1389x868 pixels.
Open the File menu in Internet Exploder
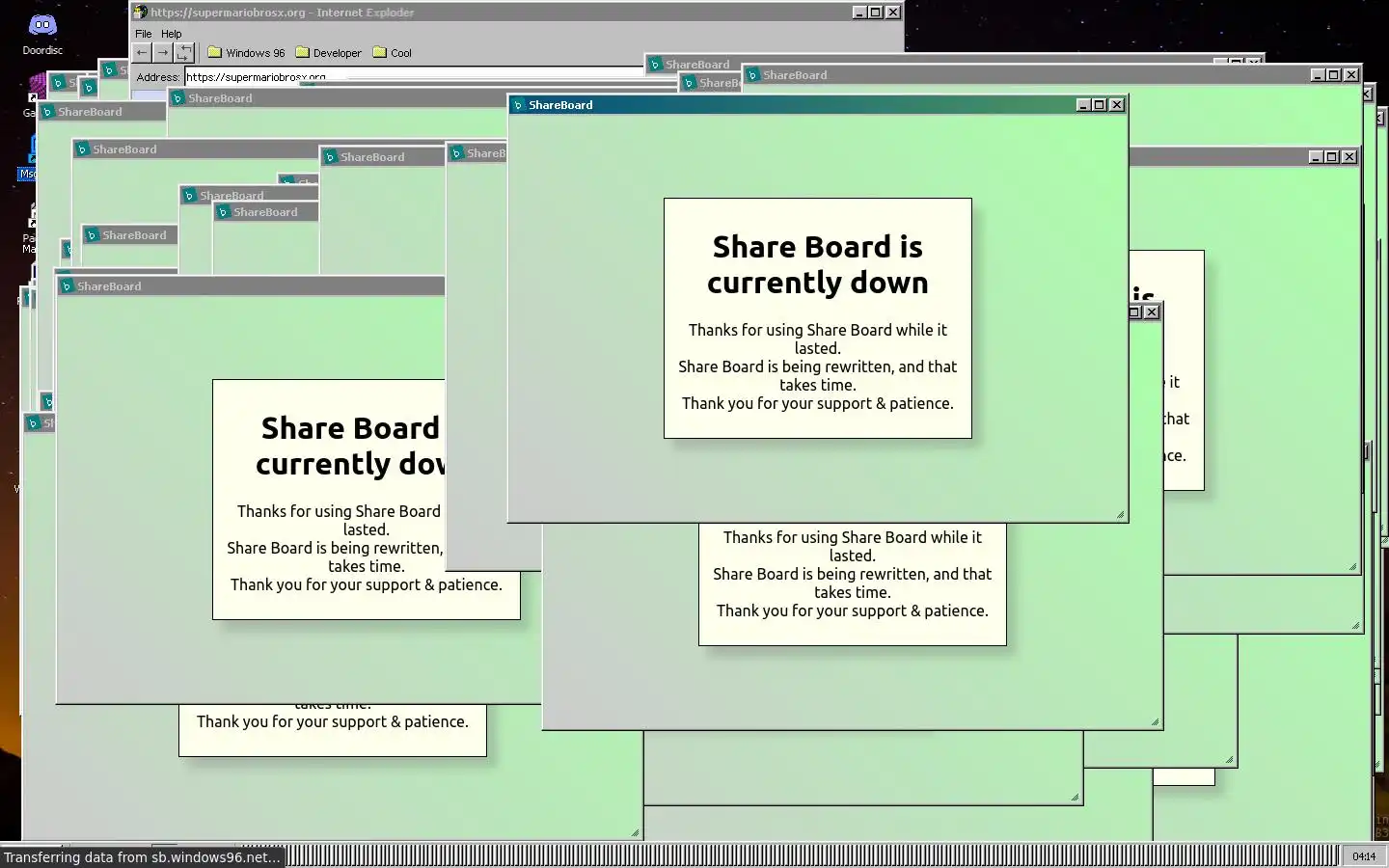143,34
